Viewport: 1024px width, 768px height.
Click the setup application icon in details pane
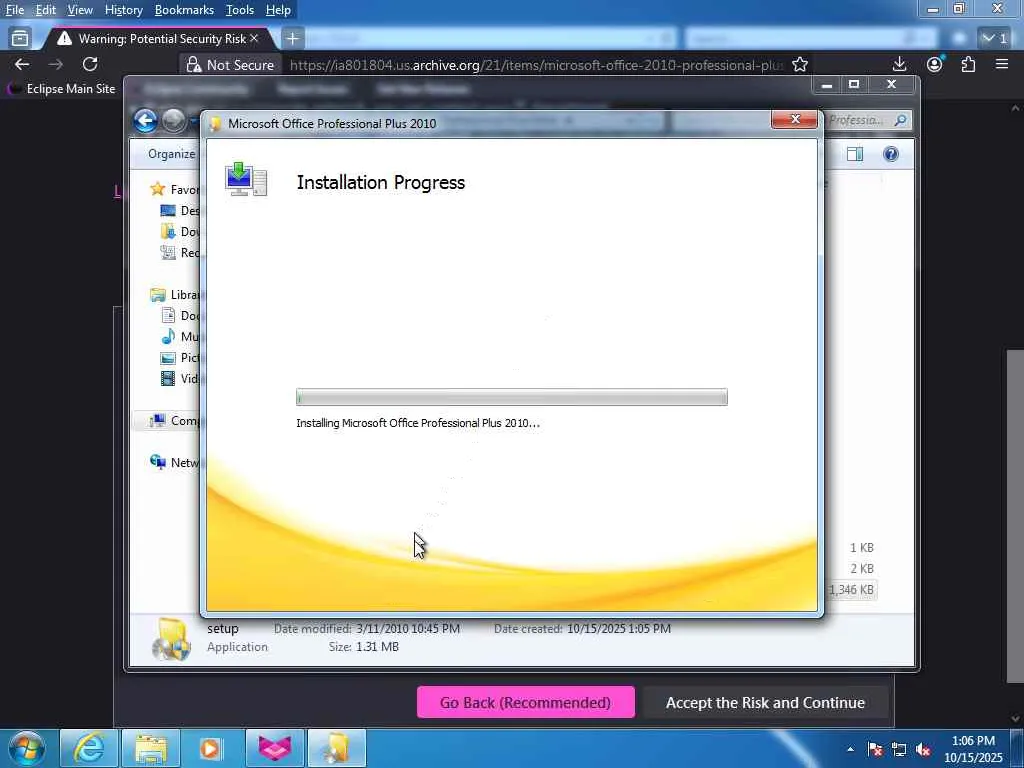(171, 639)
